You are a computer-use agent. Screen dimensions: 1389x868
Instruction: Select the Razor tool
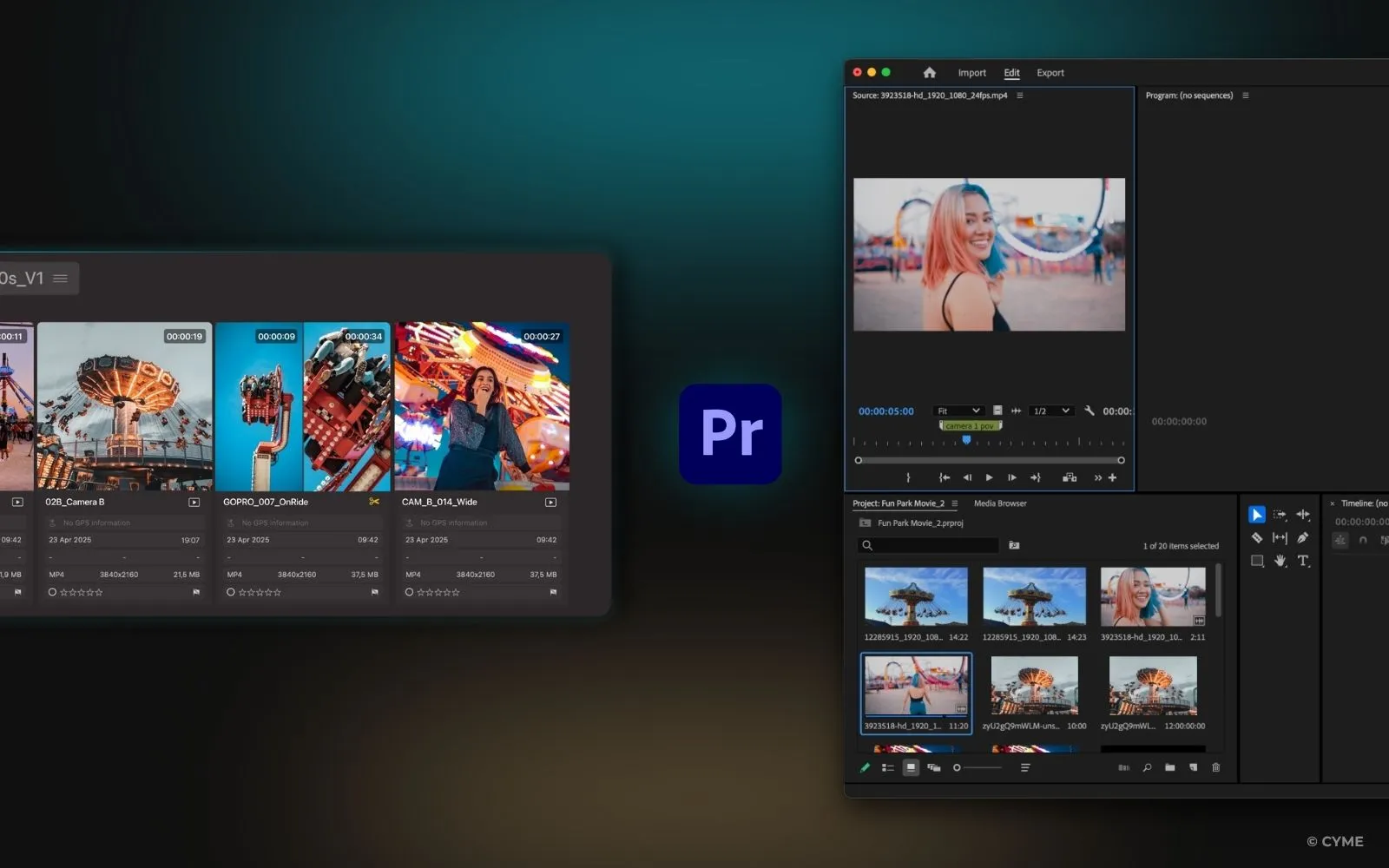[x=1256, y=538]
